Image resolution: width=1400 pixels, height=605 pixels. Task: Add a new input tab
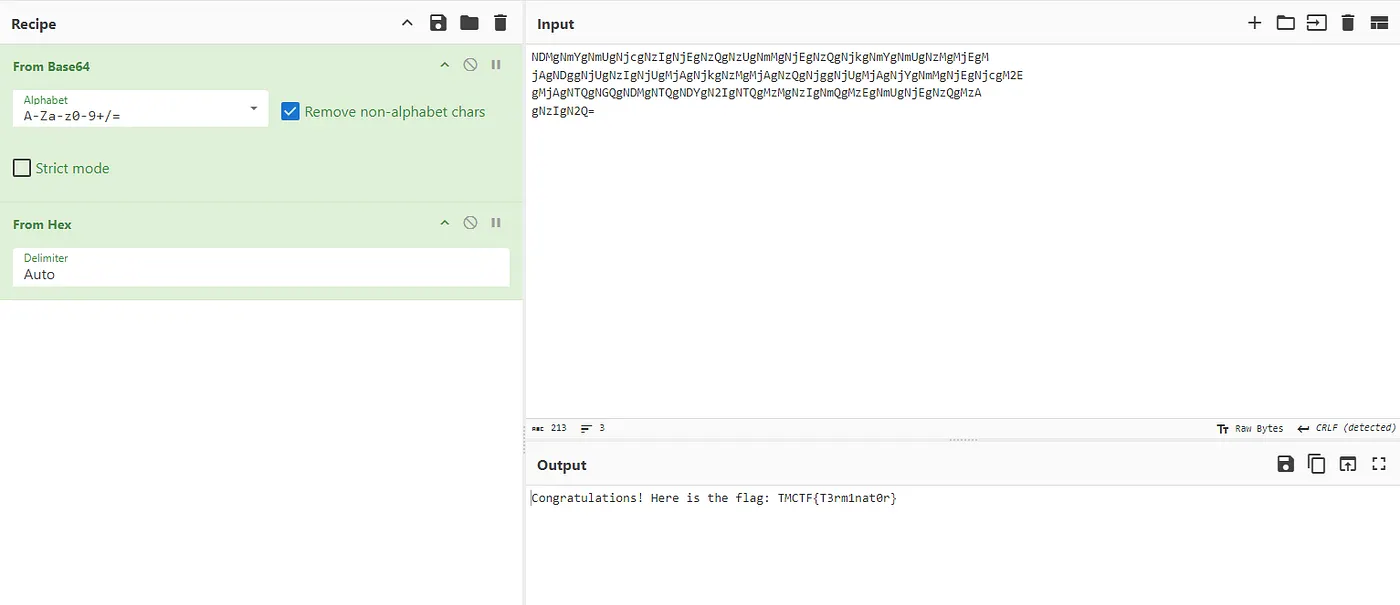[1254, 23]
